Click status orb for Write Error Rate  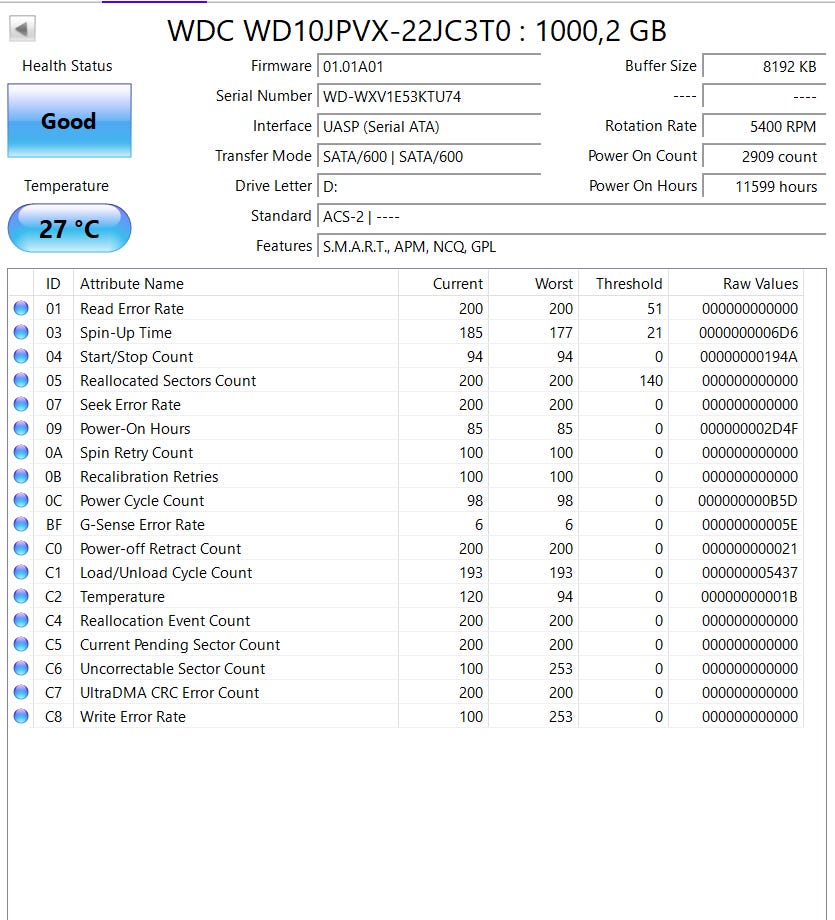click(x=21, y=716)
